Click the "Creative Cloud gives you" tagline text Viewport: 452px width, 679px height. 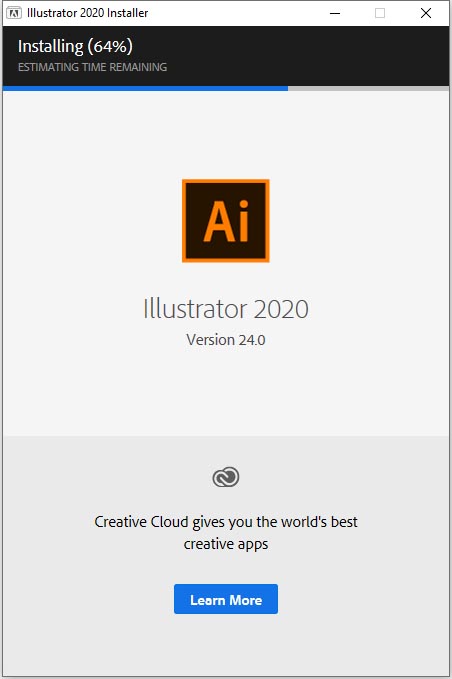coord(226,533)
